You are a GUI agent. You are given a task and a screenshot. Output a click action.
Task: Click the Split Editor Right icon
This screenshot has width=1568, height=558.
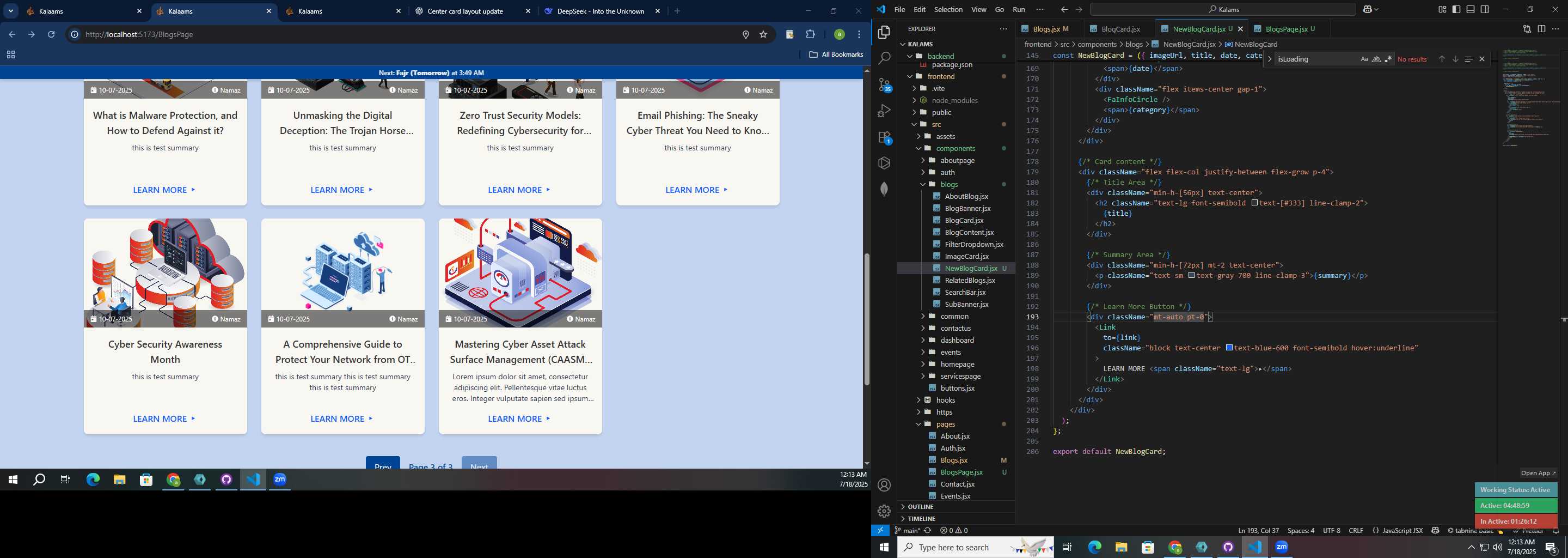click(1541, 29)
